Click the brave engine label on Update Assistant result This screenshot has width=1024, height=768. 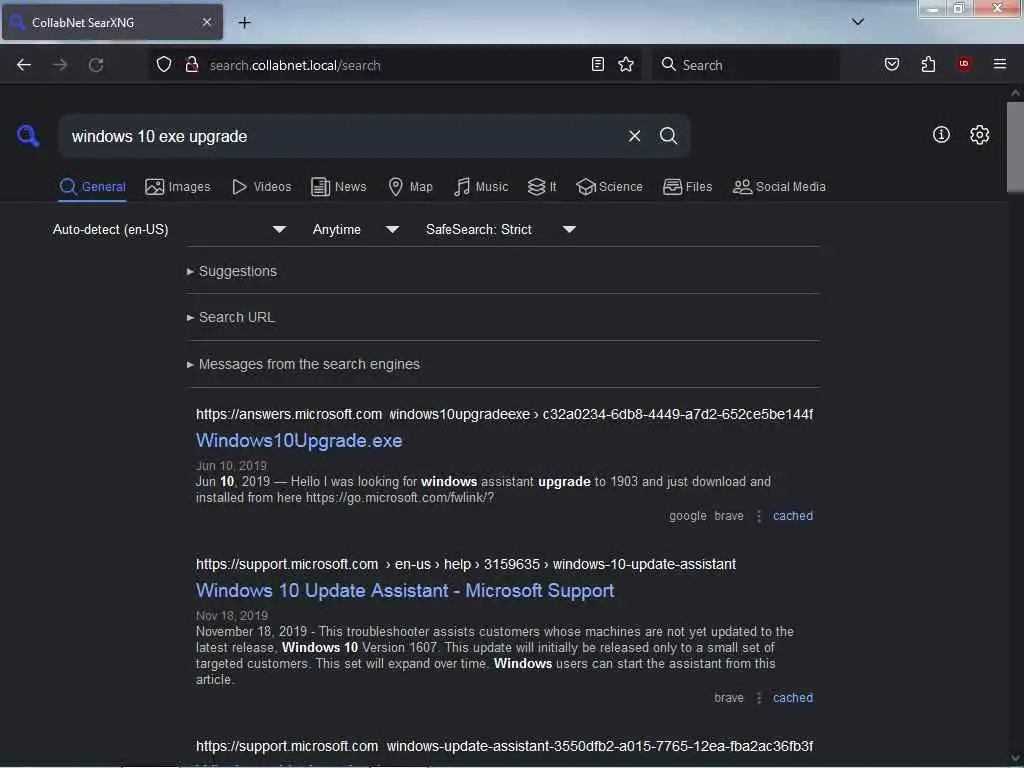coord(729,698)
